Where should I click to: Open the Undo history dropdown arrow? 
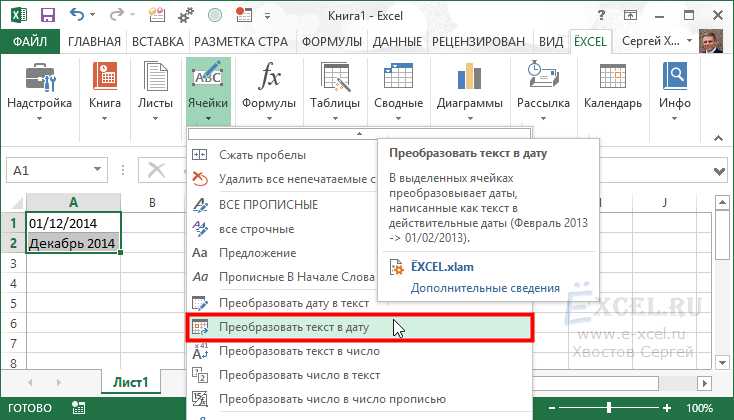click(x=92, y=15)
